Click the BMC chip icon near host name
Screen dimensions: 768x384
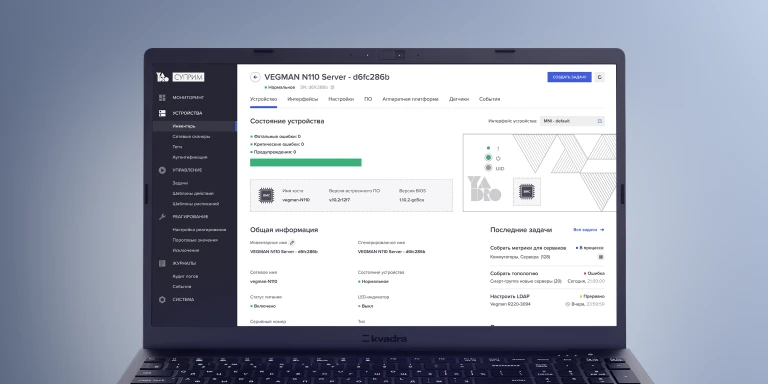click(x=266, y=195)
